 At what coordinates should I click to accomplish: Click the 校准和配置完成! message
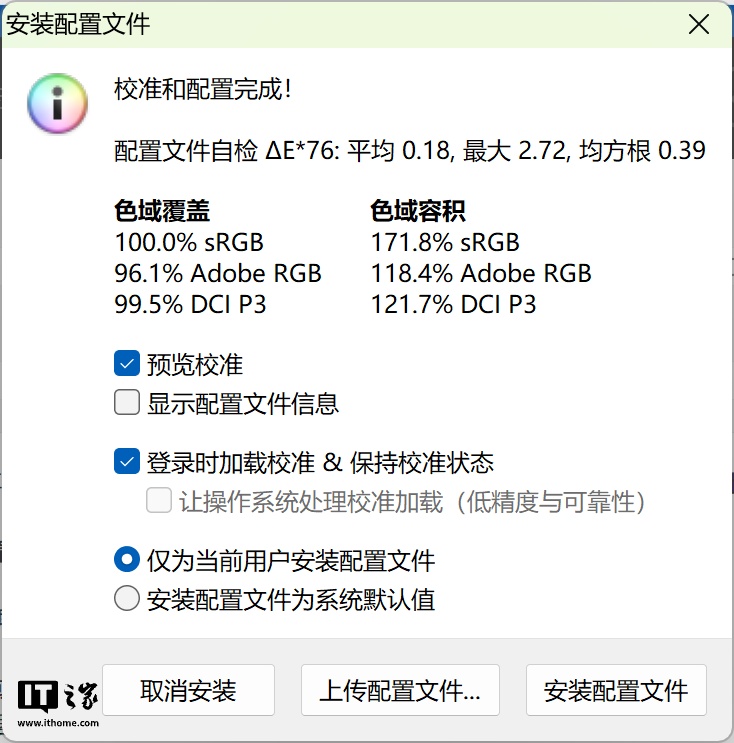click(x=203, y=90)
